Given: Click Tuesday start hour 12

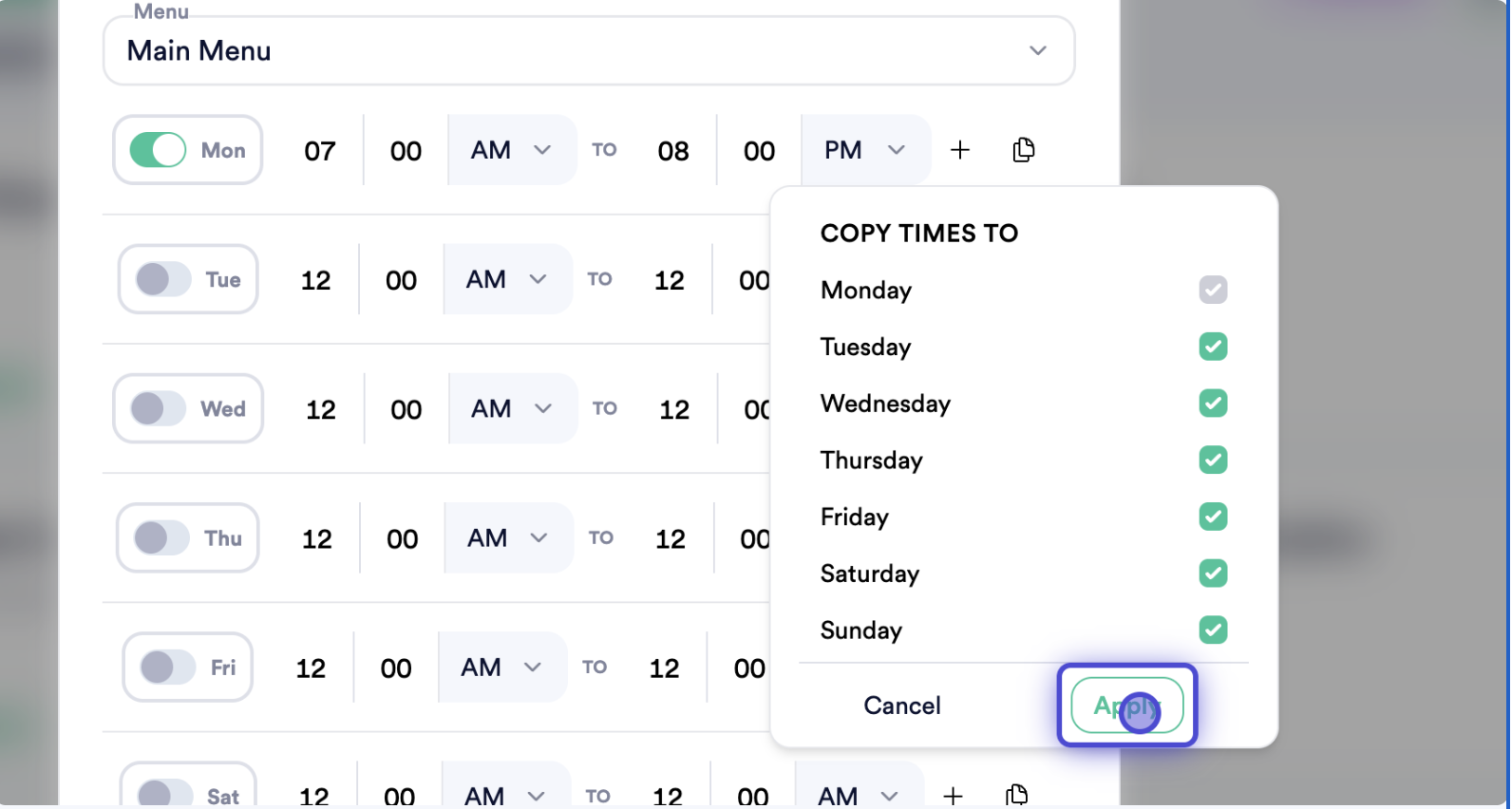Looking at the screenshot, I should [316, 280].
